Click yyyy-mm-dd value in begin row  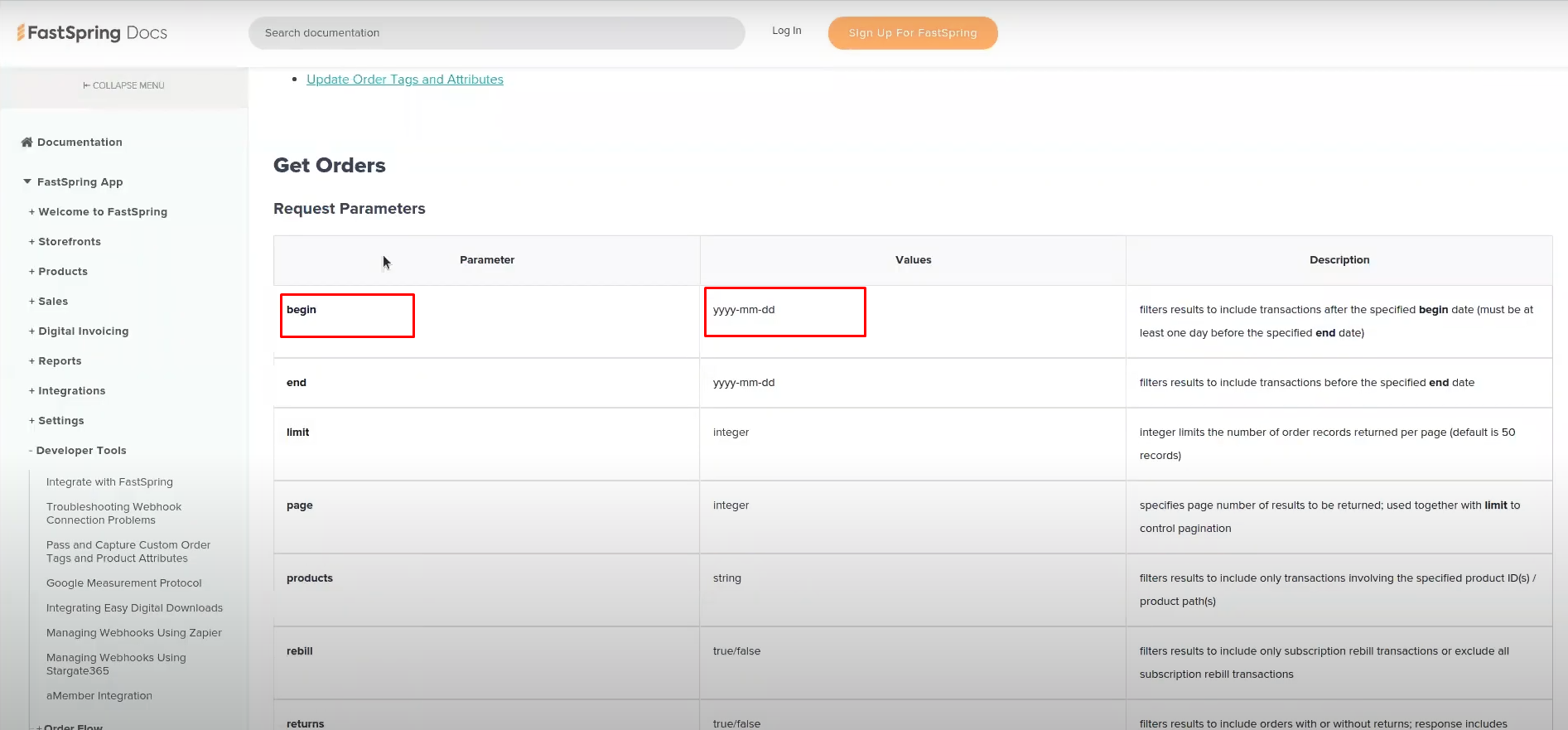(744, 310)
